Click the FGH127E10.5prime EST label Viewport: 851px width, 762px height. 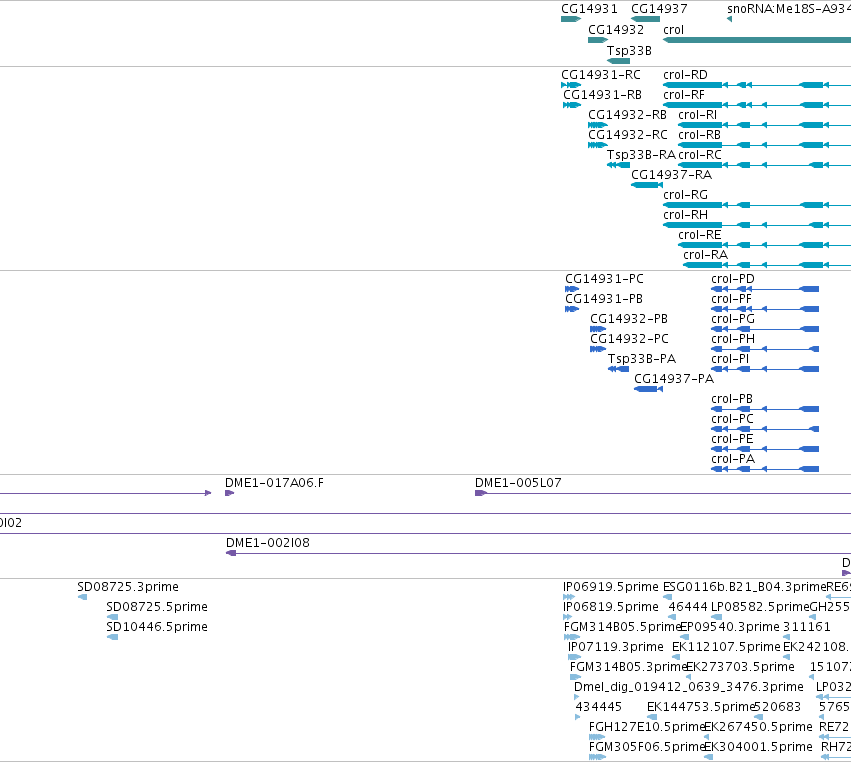pos(646,727)
